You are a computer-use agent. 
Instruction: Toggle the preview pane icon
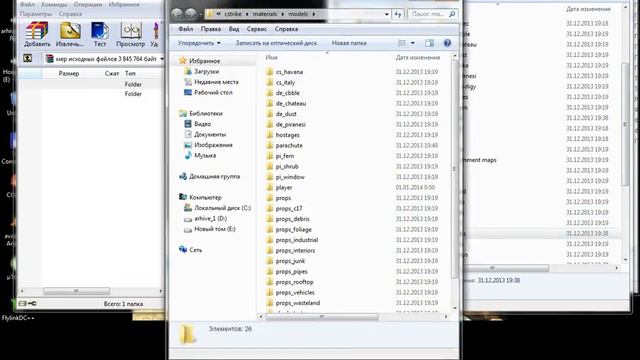[429, 43]
